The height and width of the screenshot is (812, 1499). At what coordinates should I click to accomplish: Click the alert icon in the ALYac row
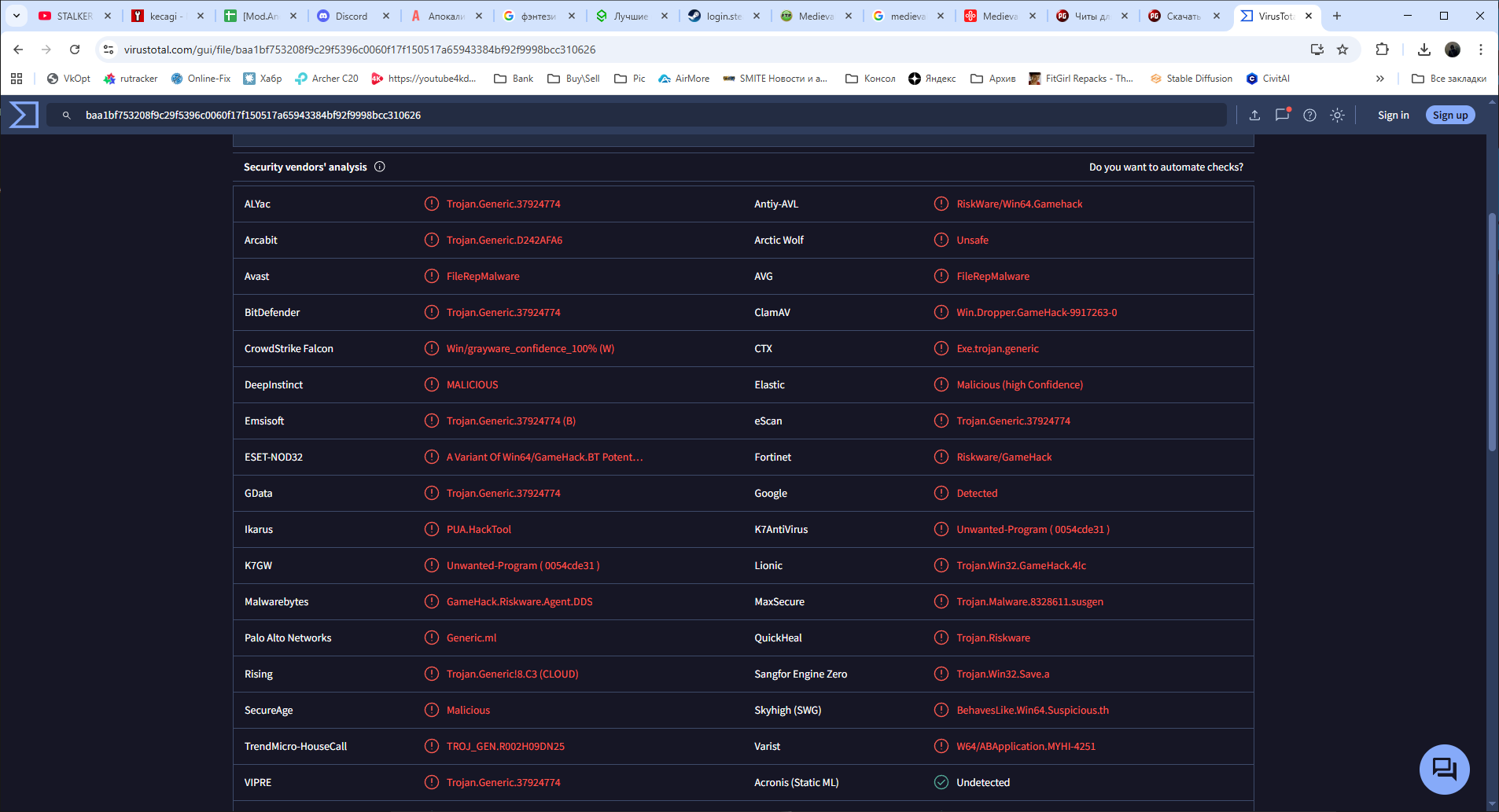[432, 204]
